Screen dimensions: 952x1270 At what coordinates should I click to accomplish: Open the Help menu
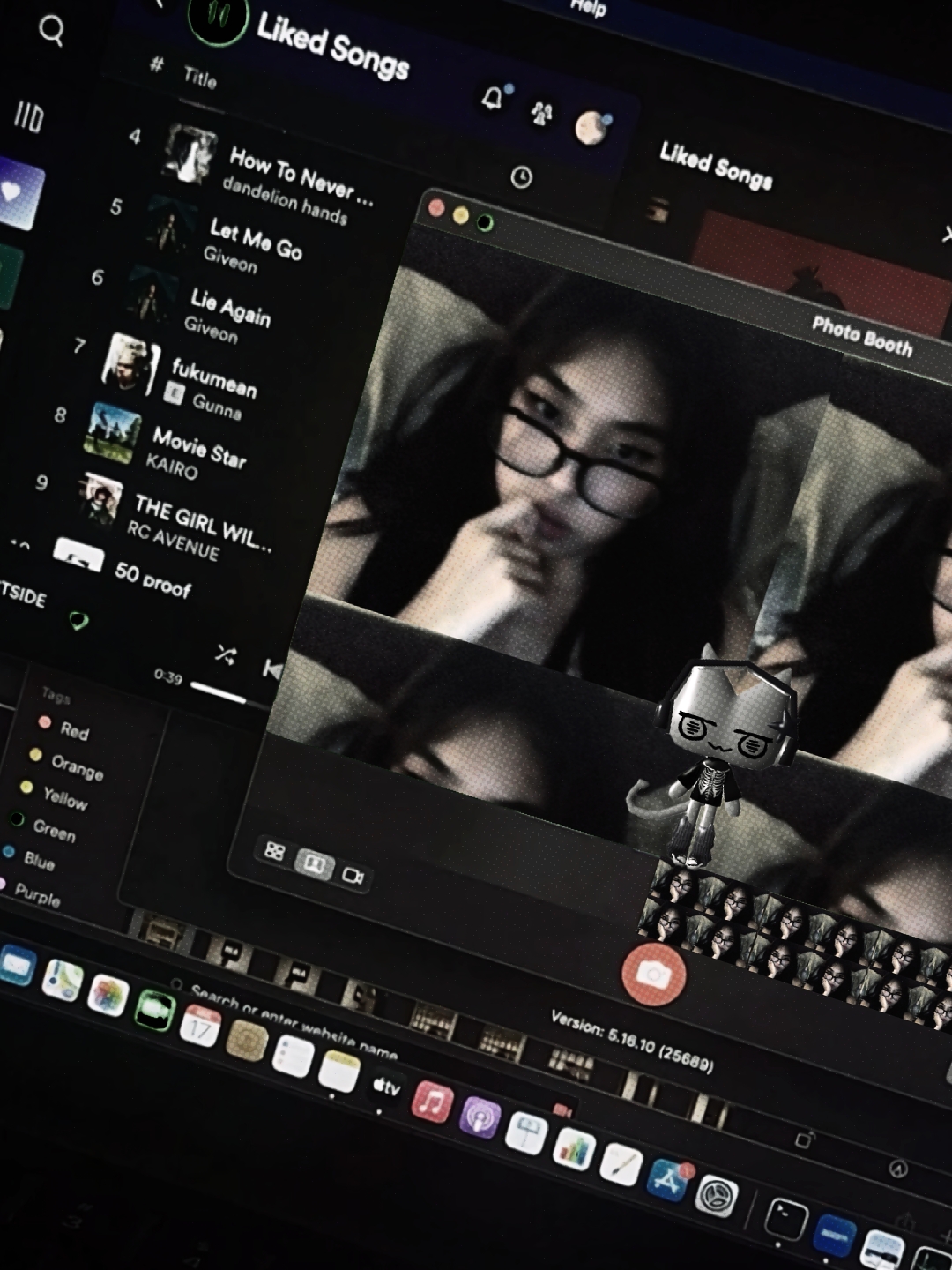click(x=588, y=8)
